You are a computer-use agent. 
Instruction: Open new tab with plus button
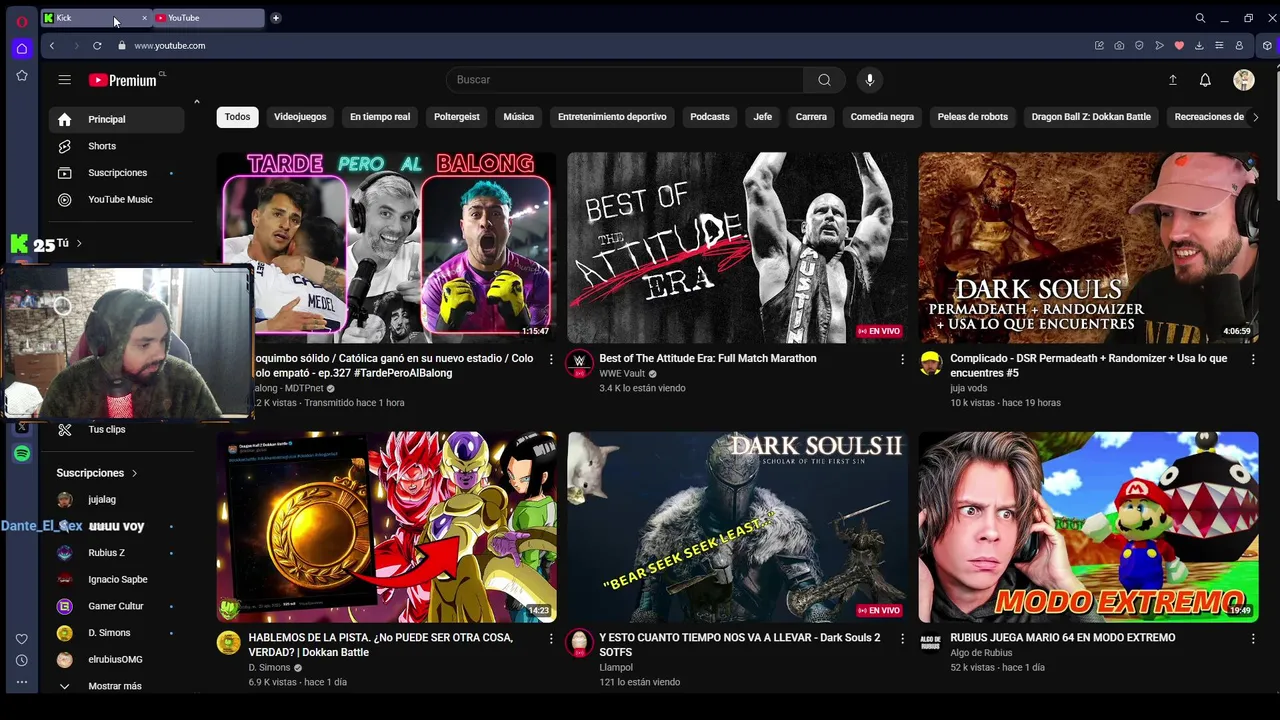[x=276, y=18]
